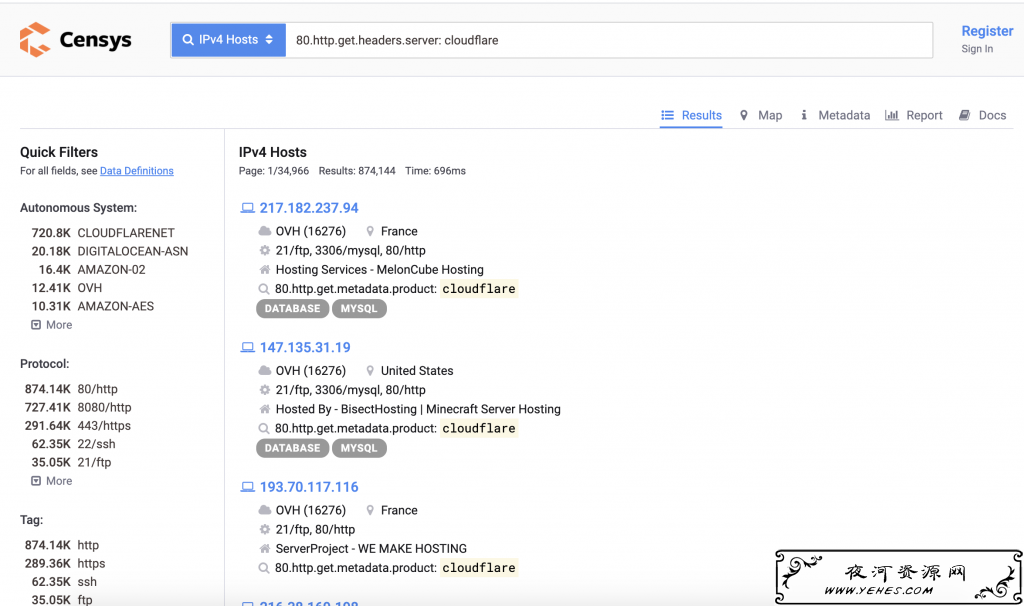Click the home icon beside ServerProject title

pos(264,549)
